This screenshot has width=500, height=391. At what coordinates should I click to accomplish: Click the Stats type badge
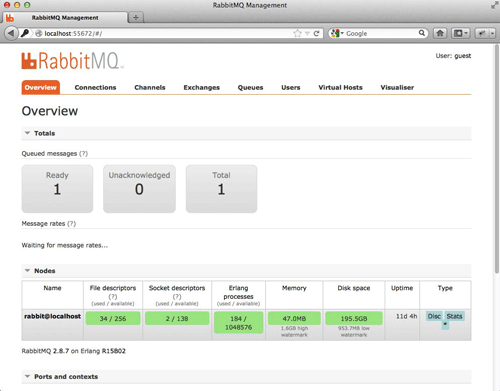[x=454, y=316]
